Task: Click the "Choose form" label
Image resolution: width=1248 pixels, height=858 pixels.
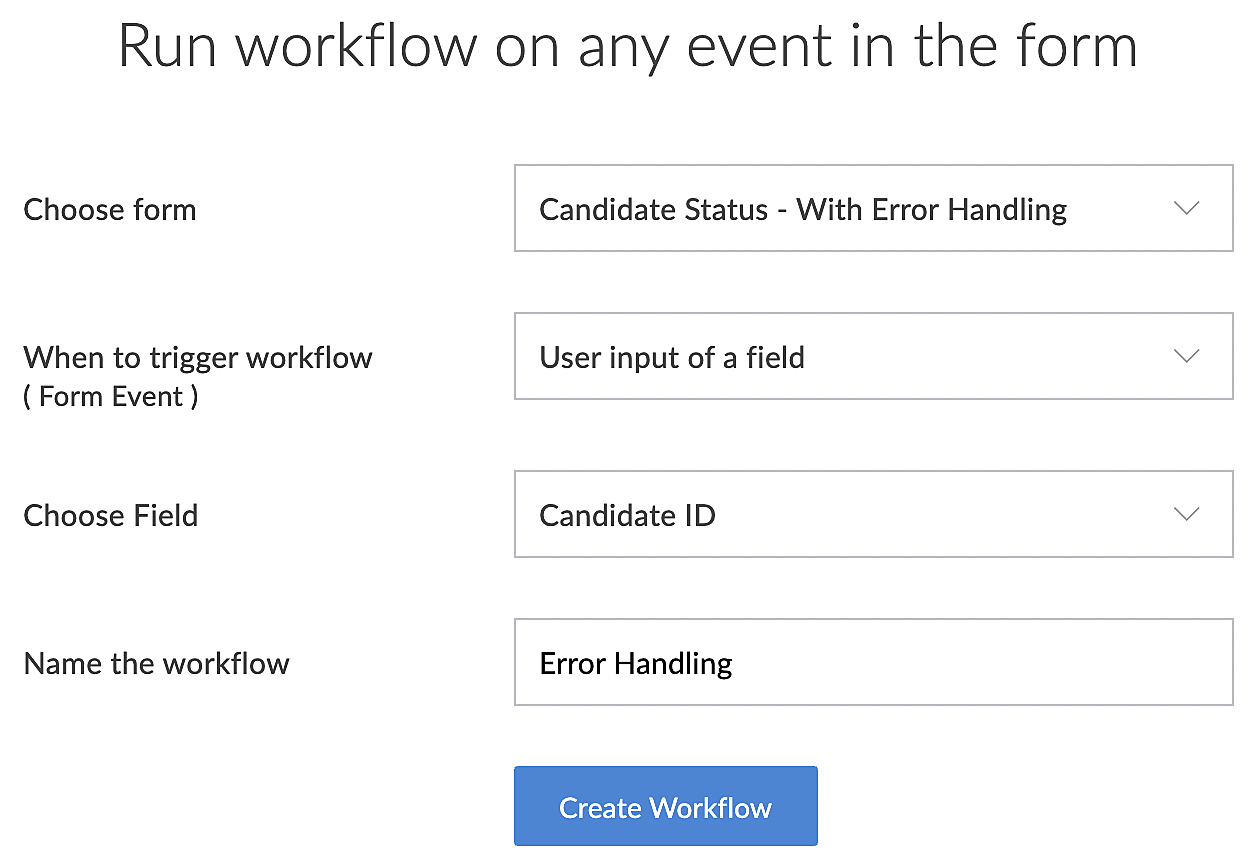Action: [110, 210]
